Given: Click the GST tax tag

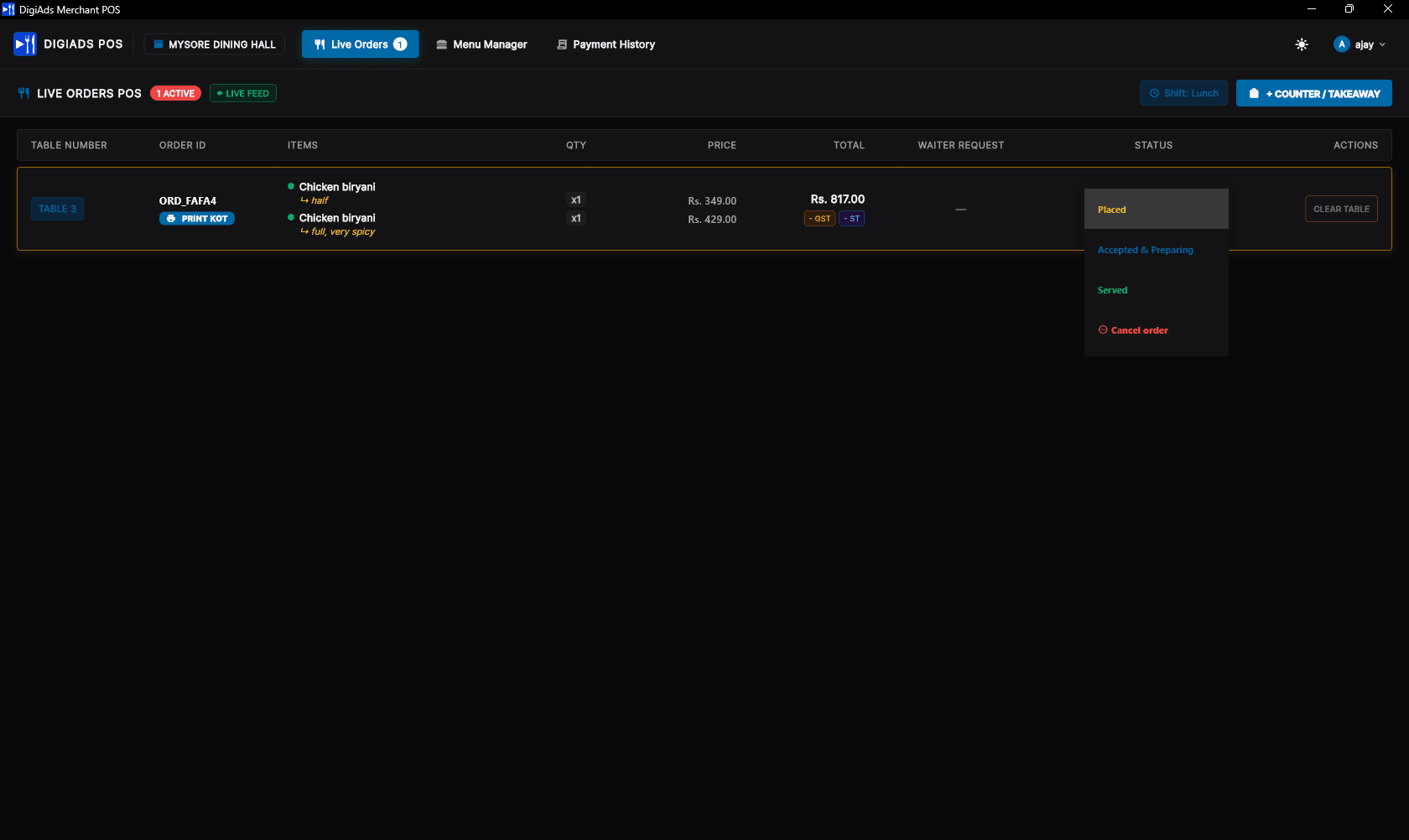Looking at the screenshot, I should 819,219.
